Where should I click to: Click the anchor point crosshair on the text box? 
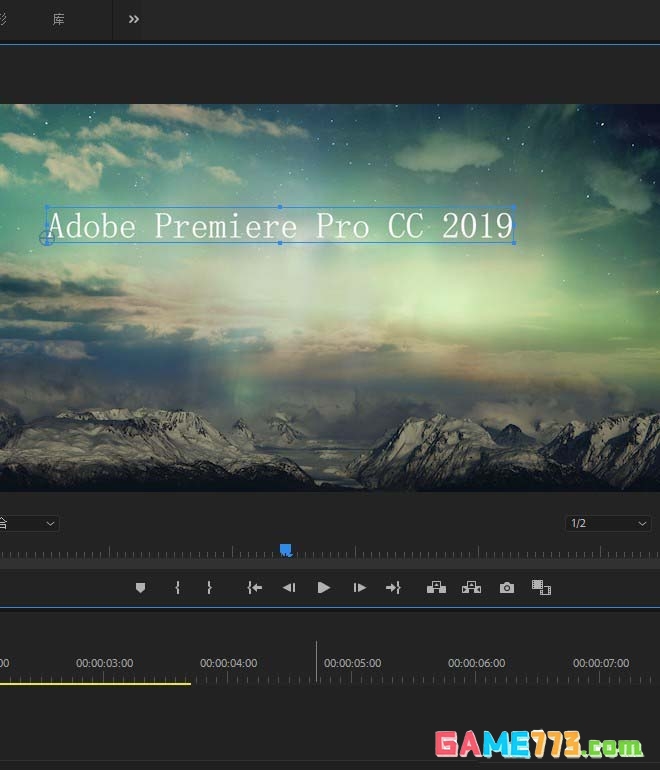coord(47,238)
